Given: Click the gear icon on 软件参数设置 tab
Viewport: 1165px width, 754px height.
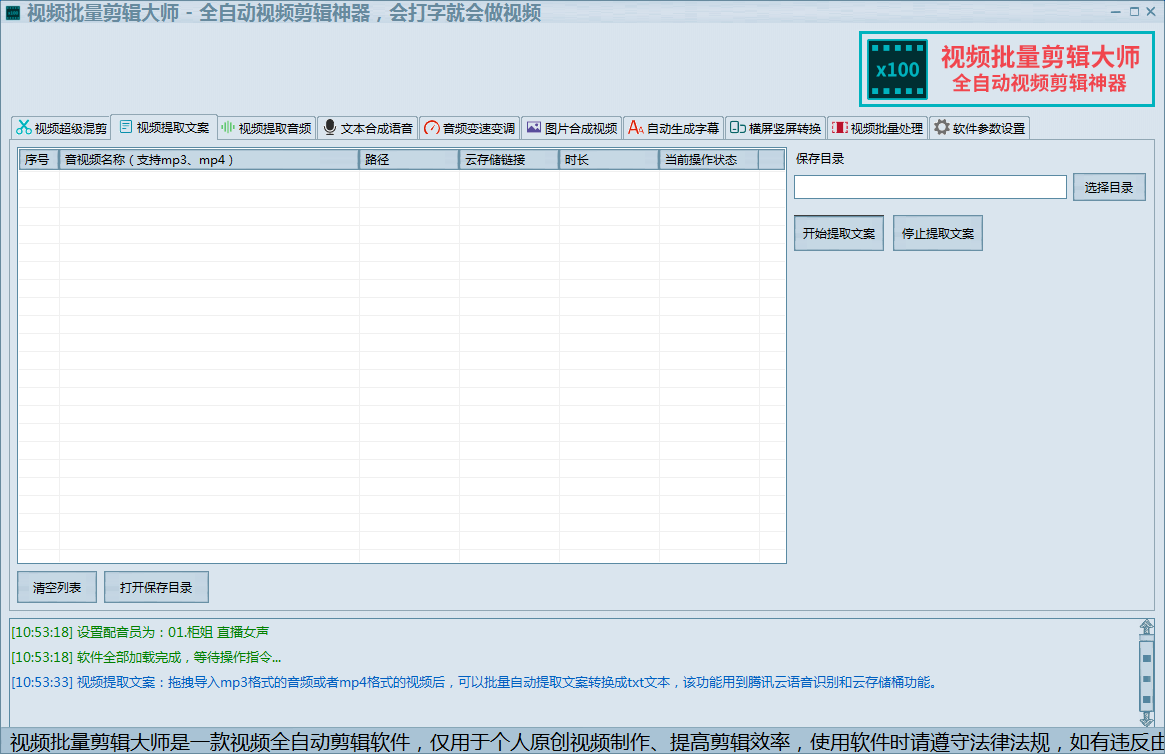Looking at the screenshot, I should tap(941, 127).
